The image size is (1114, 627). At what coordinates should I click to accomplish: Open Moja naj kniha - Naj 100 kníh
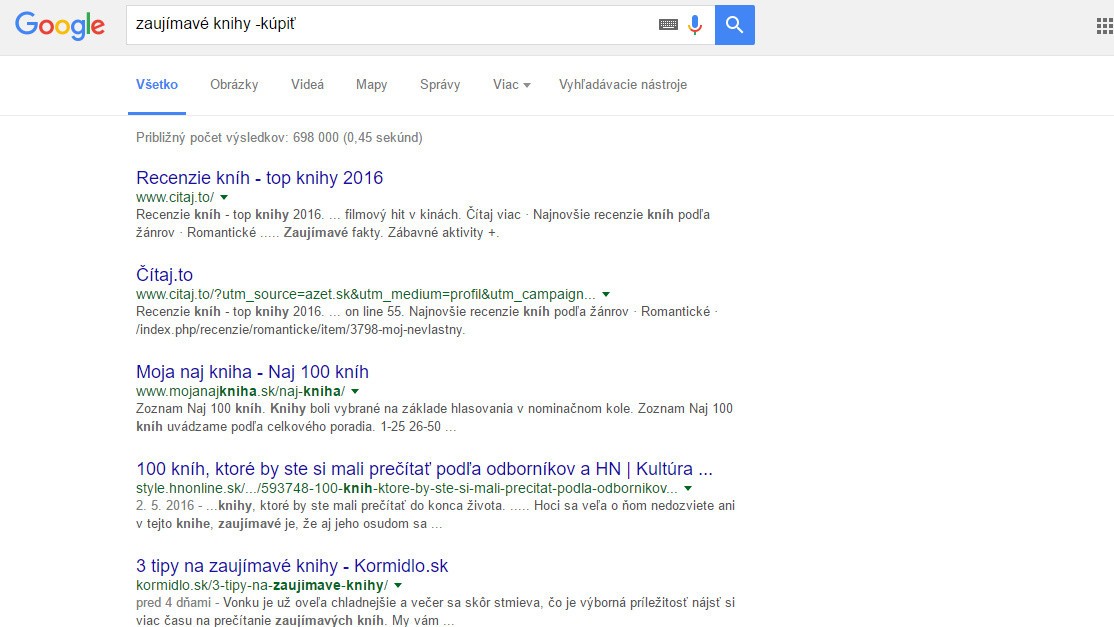(x=252, y=372)
